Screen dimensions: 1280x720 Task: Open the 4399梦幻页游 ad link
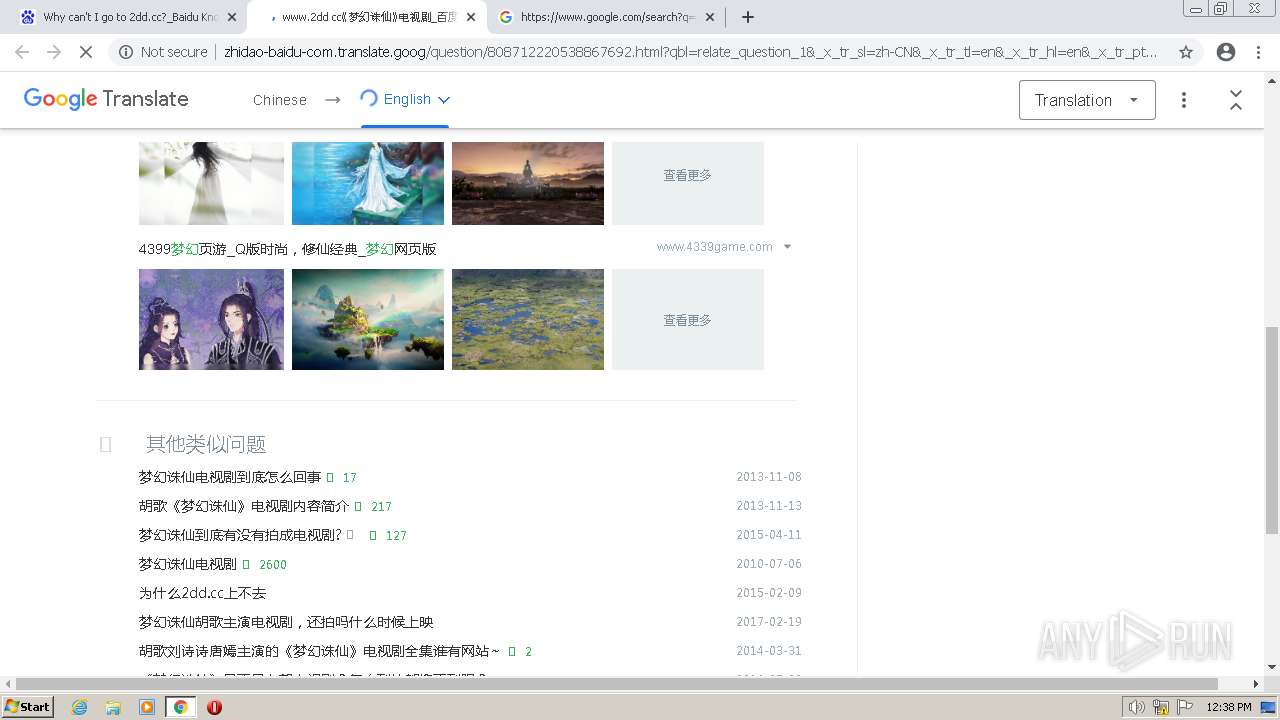[x=288, y=249]
